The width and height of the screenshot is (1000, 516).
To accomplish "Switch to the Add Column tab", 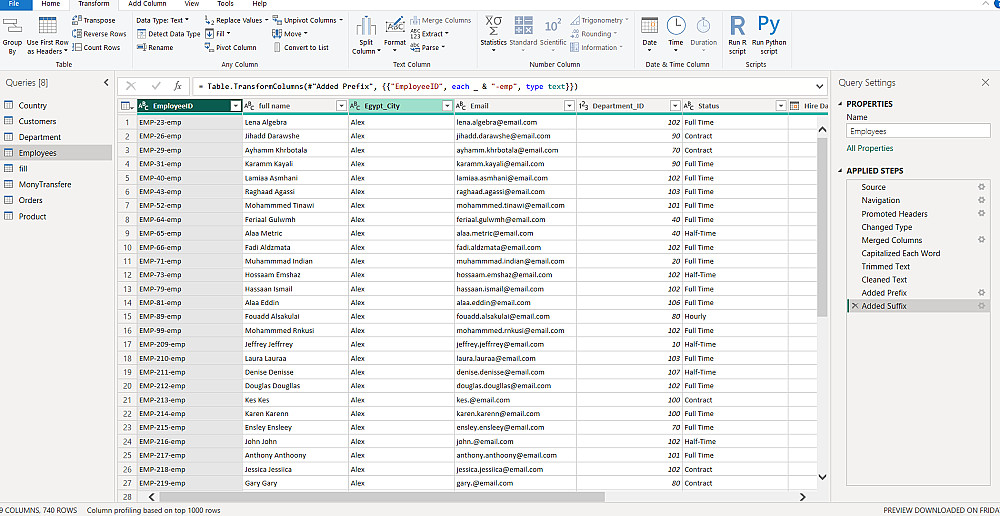I will [x=148, y=4].
